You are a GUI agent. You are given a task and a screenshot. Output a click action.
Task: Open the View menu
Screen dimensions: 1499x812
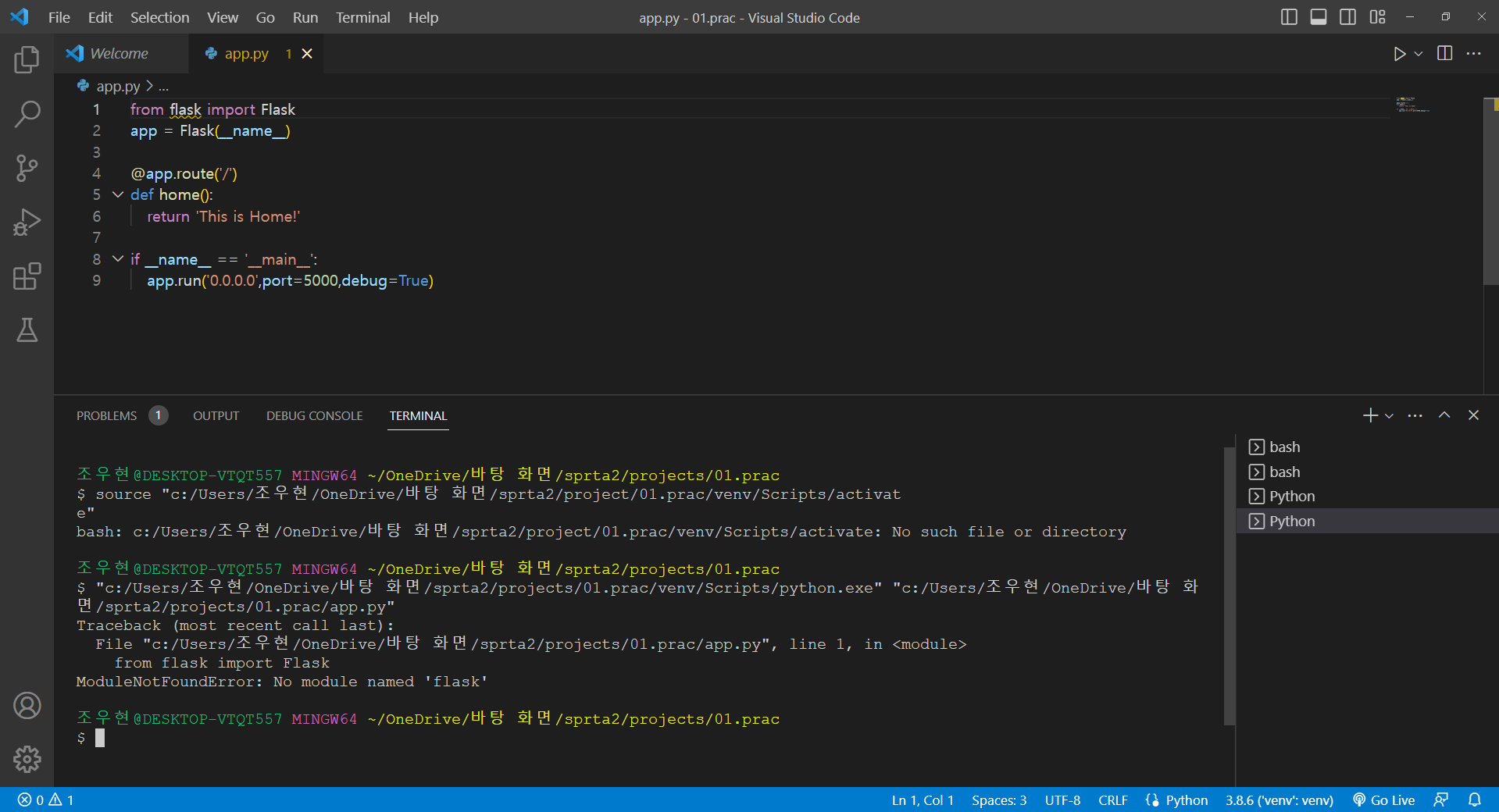(223, 17)
